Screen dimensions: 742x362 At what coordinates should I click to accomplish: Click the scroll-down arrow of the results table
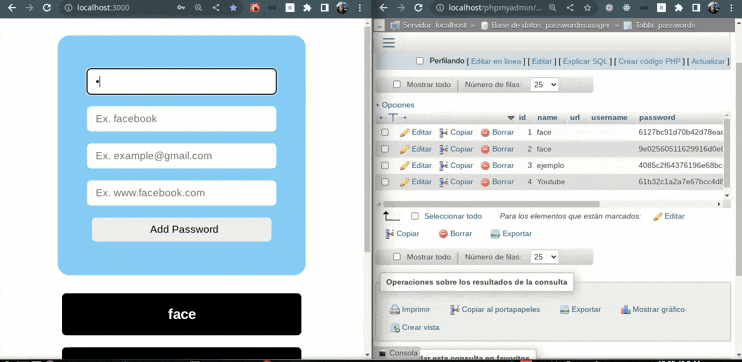click(727, 195)
